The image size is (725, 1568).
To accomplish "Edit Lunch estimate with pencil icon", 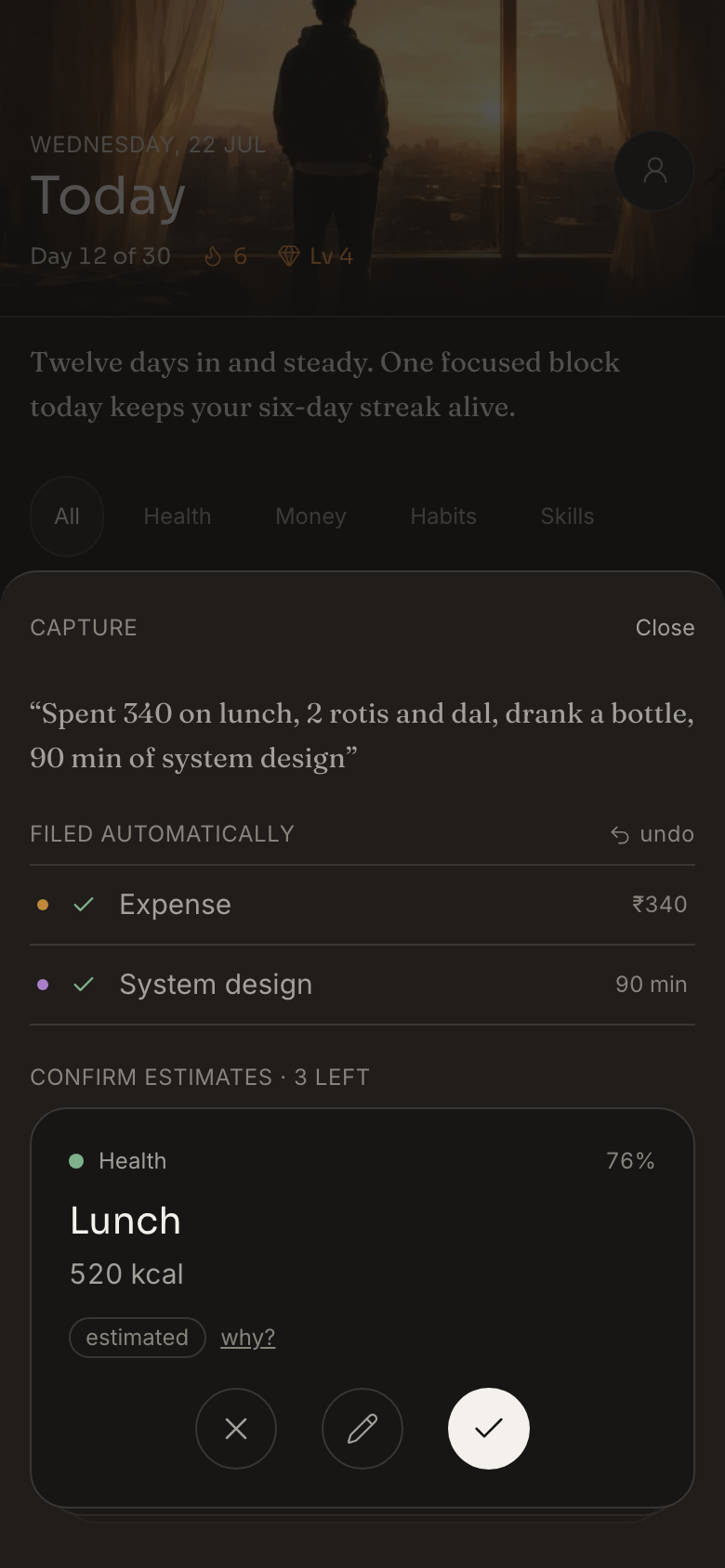I will 362,1429.
